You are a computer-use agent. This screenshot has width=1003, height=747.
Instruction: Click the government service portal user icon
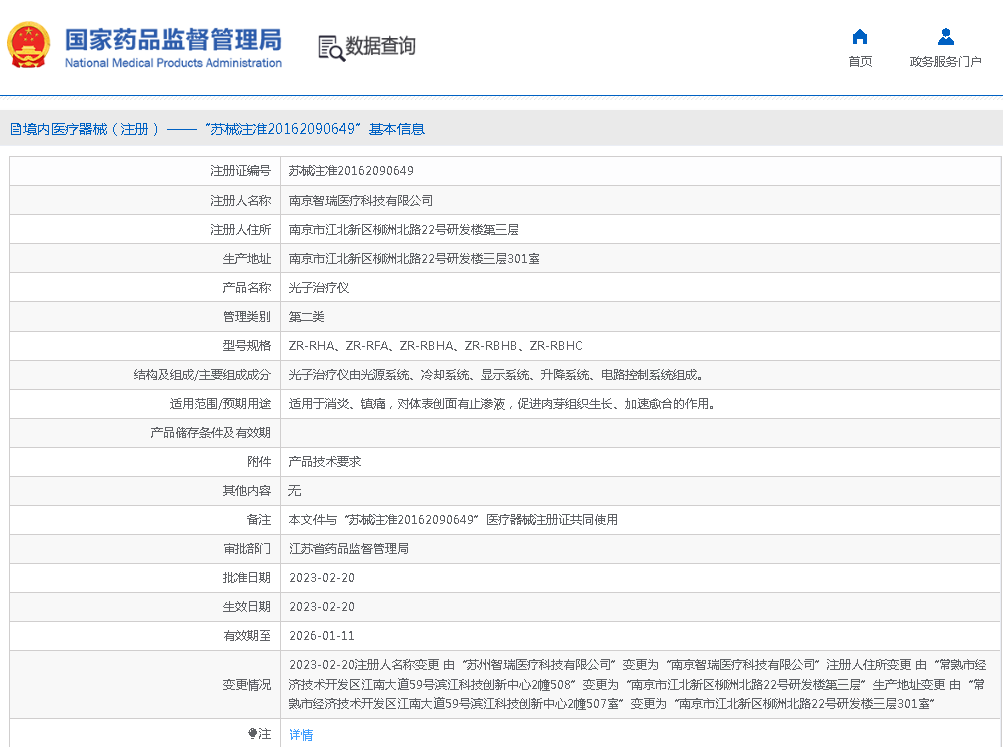[x=945, y=37]
